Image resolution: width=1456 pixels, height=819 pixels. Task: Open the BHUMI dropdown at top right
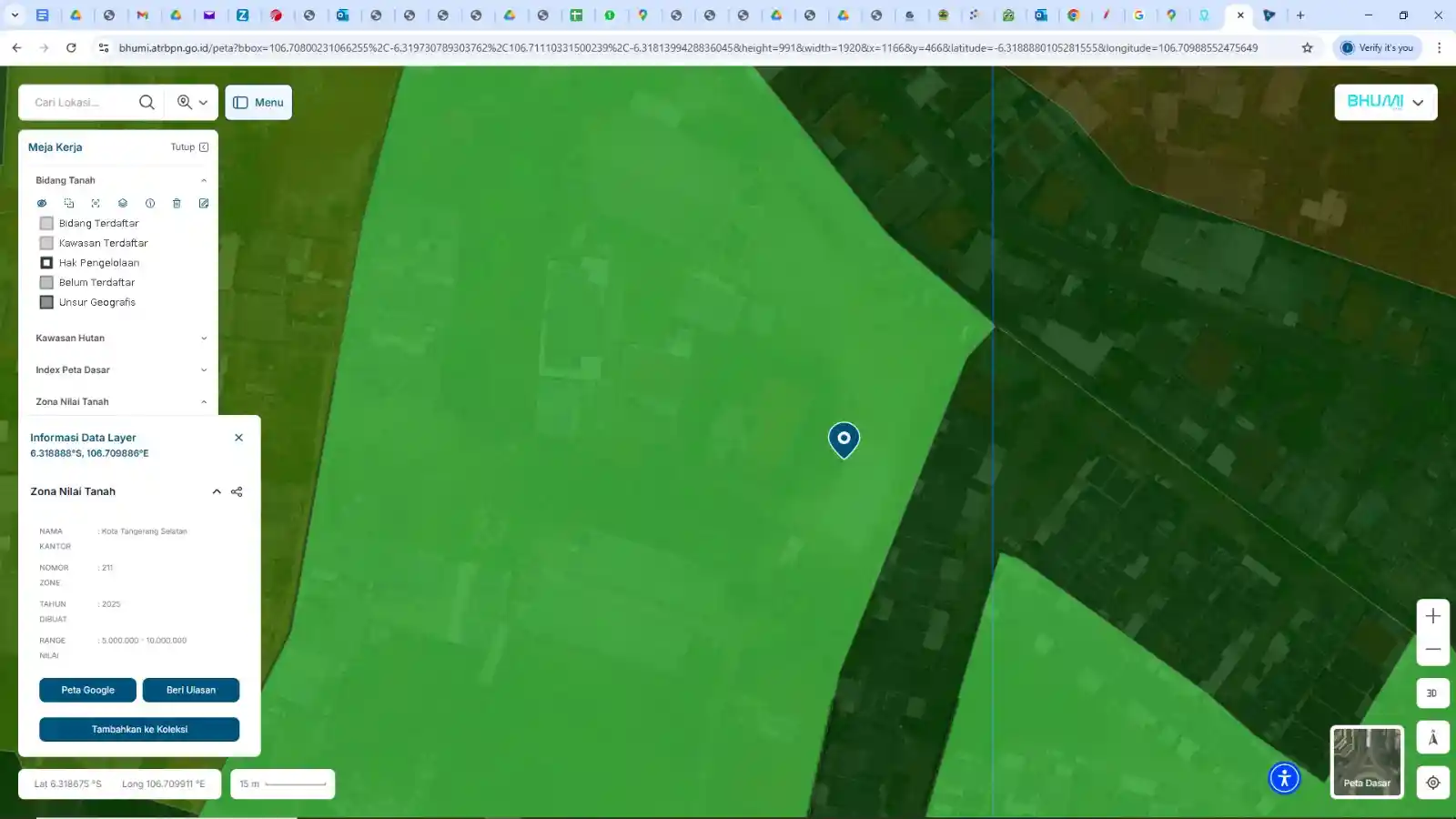point(1385,102)
